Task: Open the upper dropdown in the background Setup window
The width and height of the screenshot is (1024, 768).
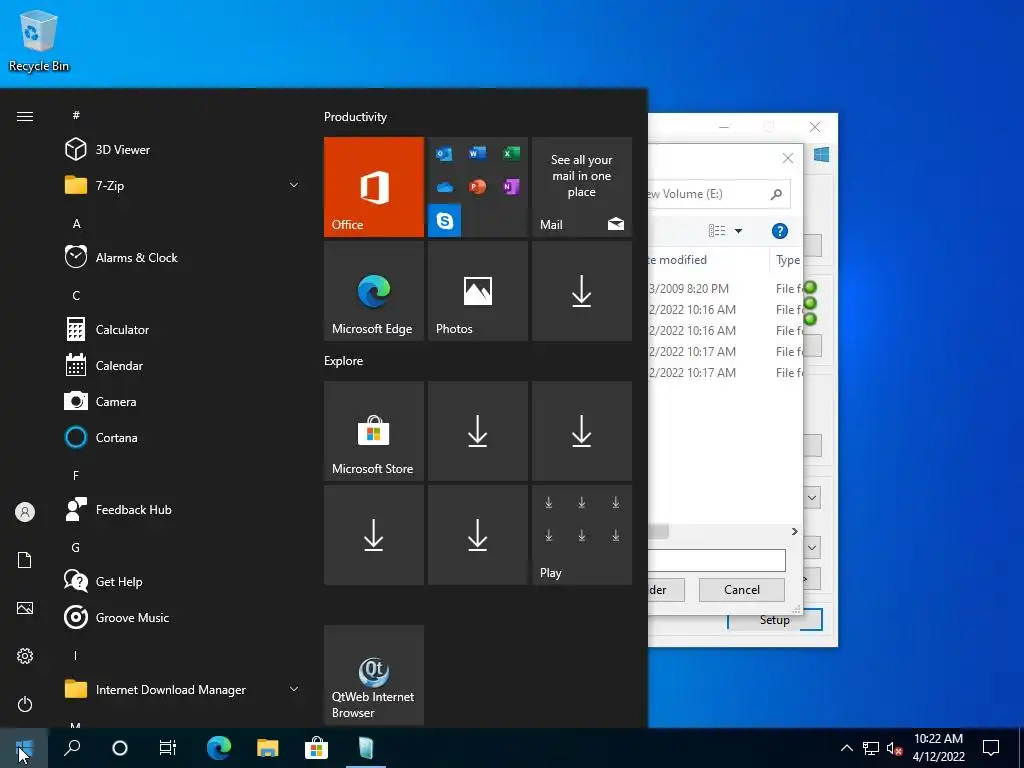Action: [x=812, y=498]
